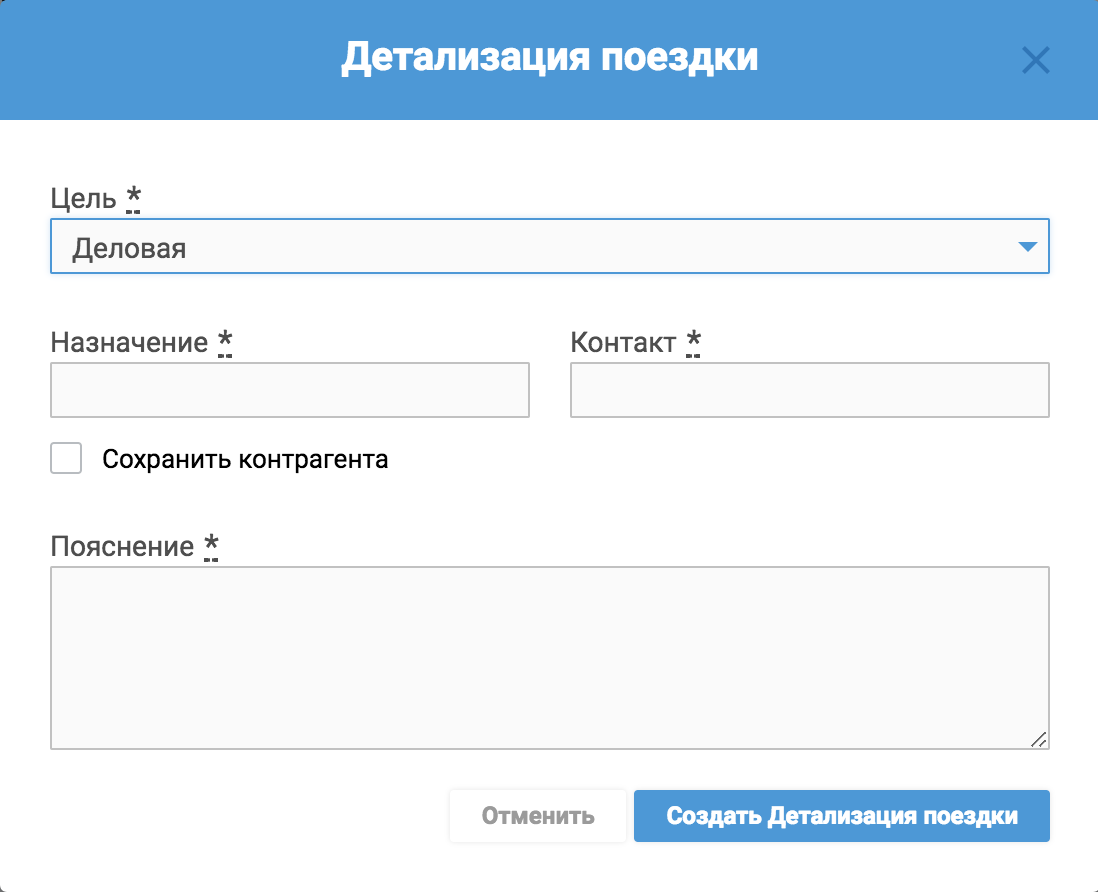Focus the Назначение input field
The height and width of the screenshot is (892, 1098).
tap(289, 390)
